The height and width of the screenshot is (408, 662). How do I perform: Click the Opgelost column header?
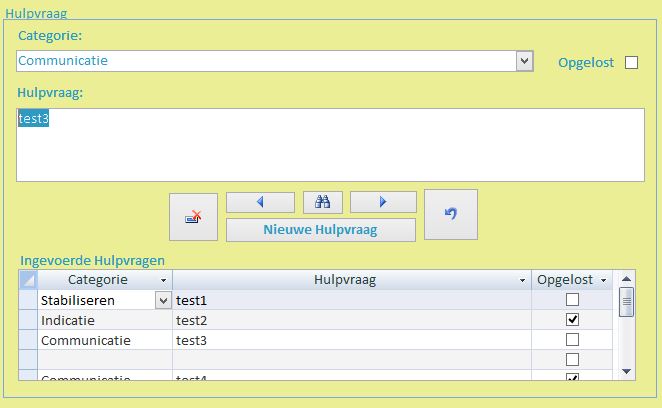coord(572,280)
